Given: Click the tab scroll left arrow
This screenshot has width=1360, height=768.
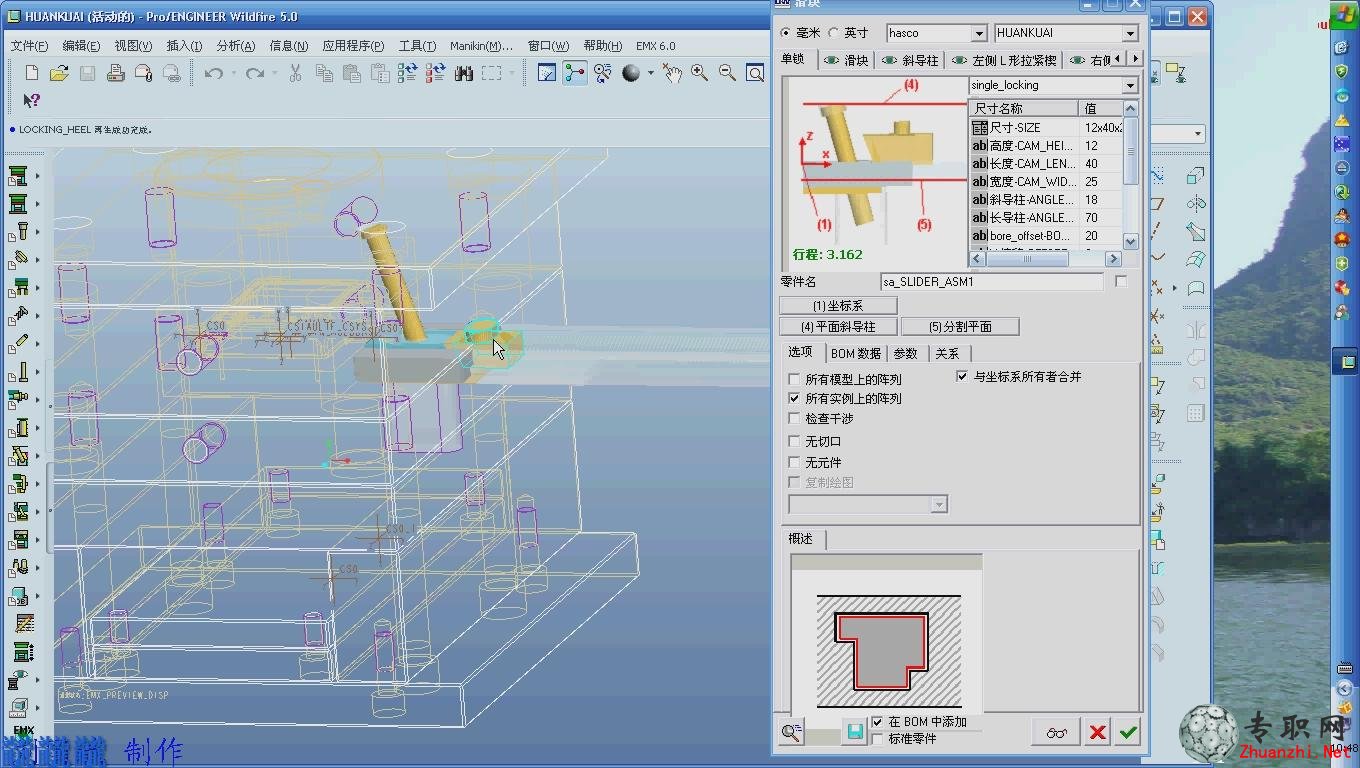Looking at the screenshot, I should coord(1119,59).
